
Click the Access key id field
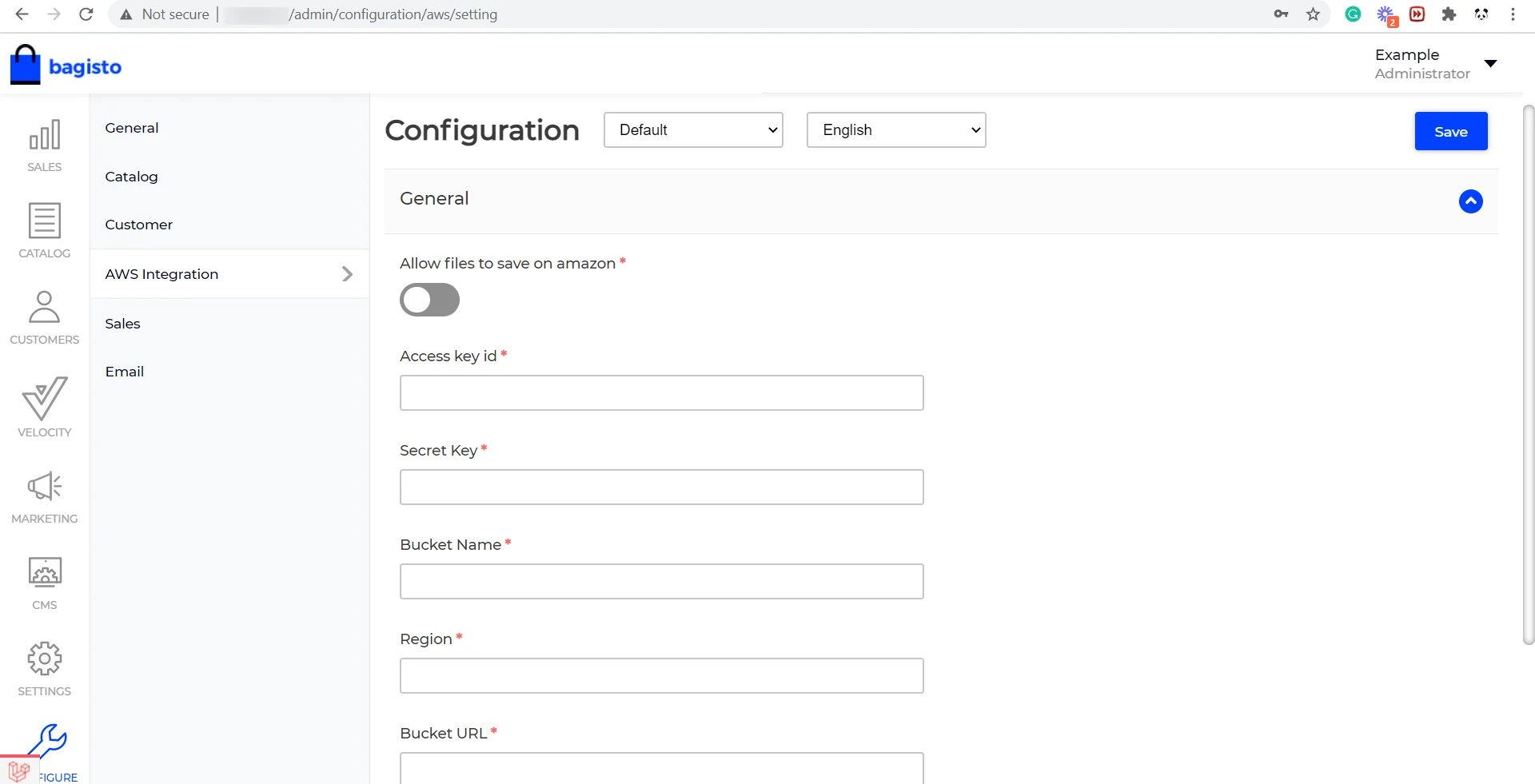(x=661, y=392)
